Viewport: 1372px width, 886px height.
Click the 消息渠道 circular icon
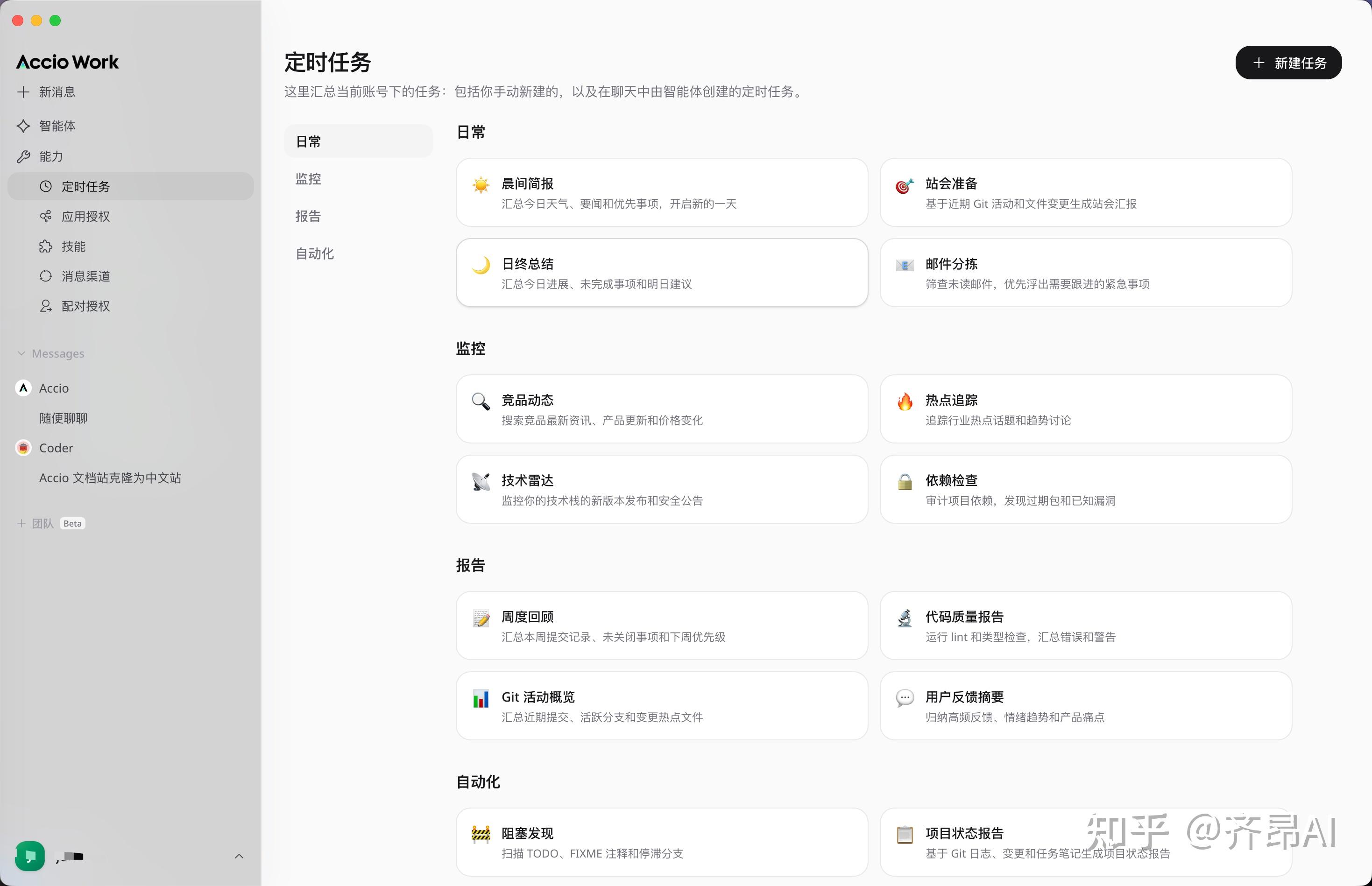pos(45,276)
